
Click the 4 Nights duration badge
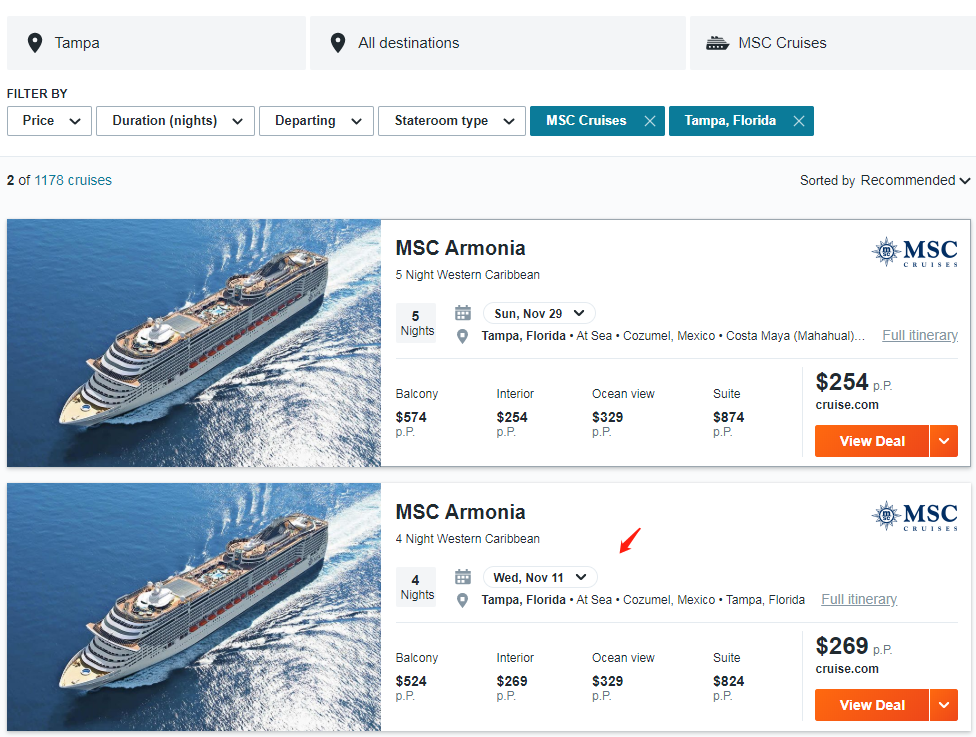pos(416,586)
